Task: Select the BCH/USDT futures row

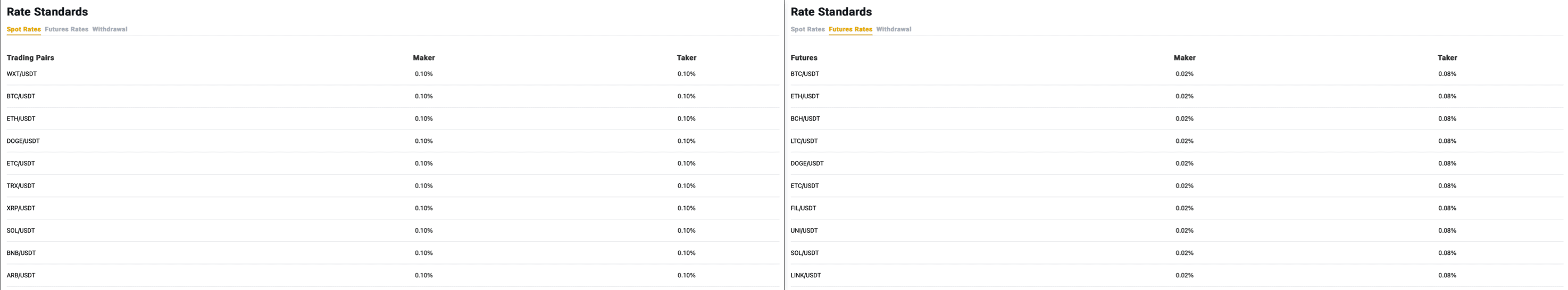Action: (x=805, y=118)
